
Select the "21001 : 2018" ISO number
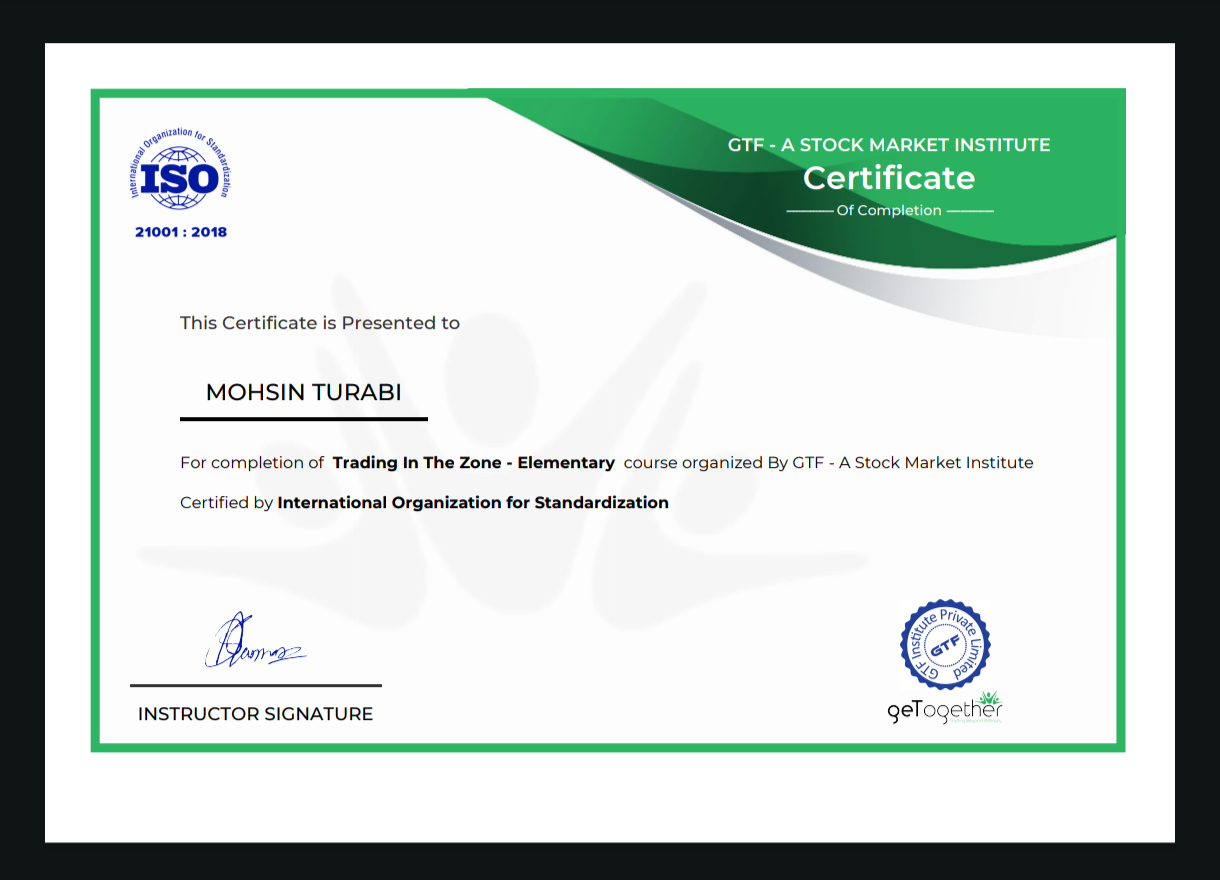[x=181, y=232]
